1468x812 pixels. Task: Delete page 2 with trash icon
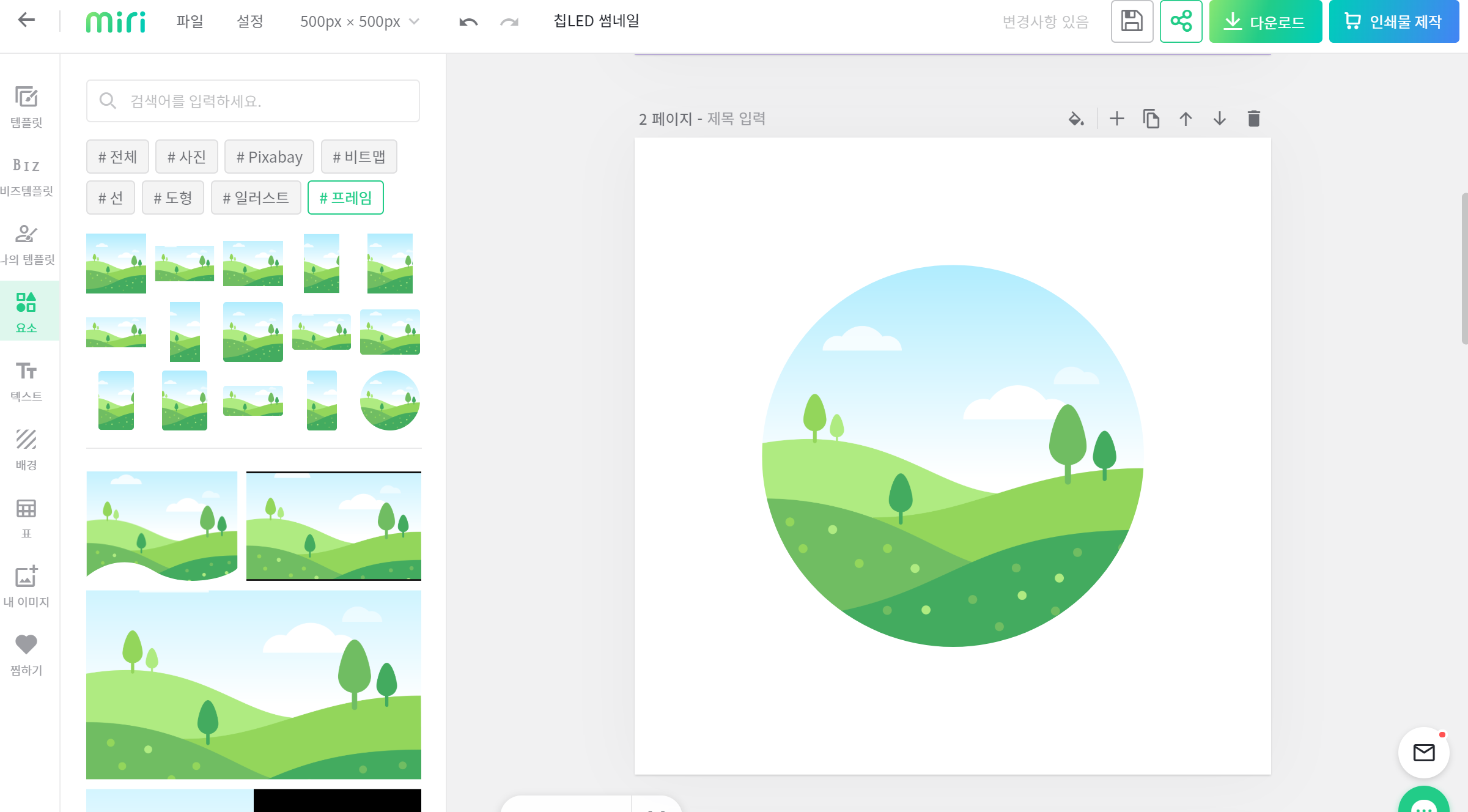(x=1253, y=119)
